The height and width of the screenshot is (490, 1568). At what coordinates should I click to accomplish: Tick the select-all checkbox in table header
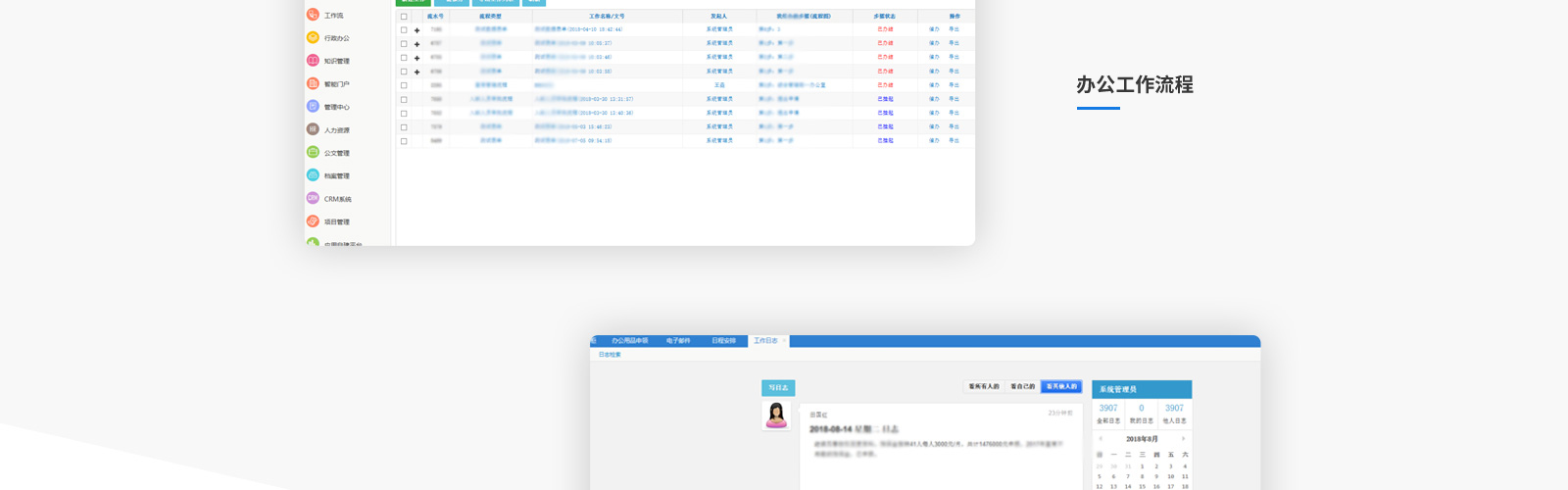(x=404, y=17)
